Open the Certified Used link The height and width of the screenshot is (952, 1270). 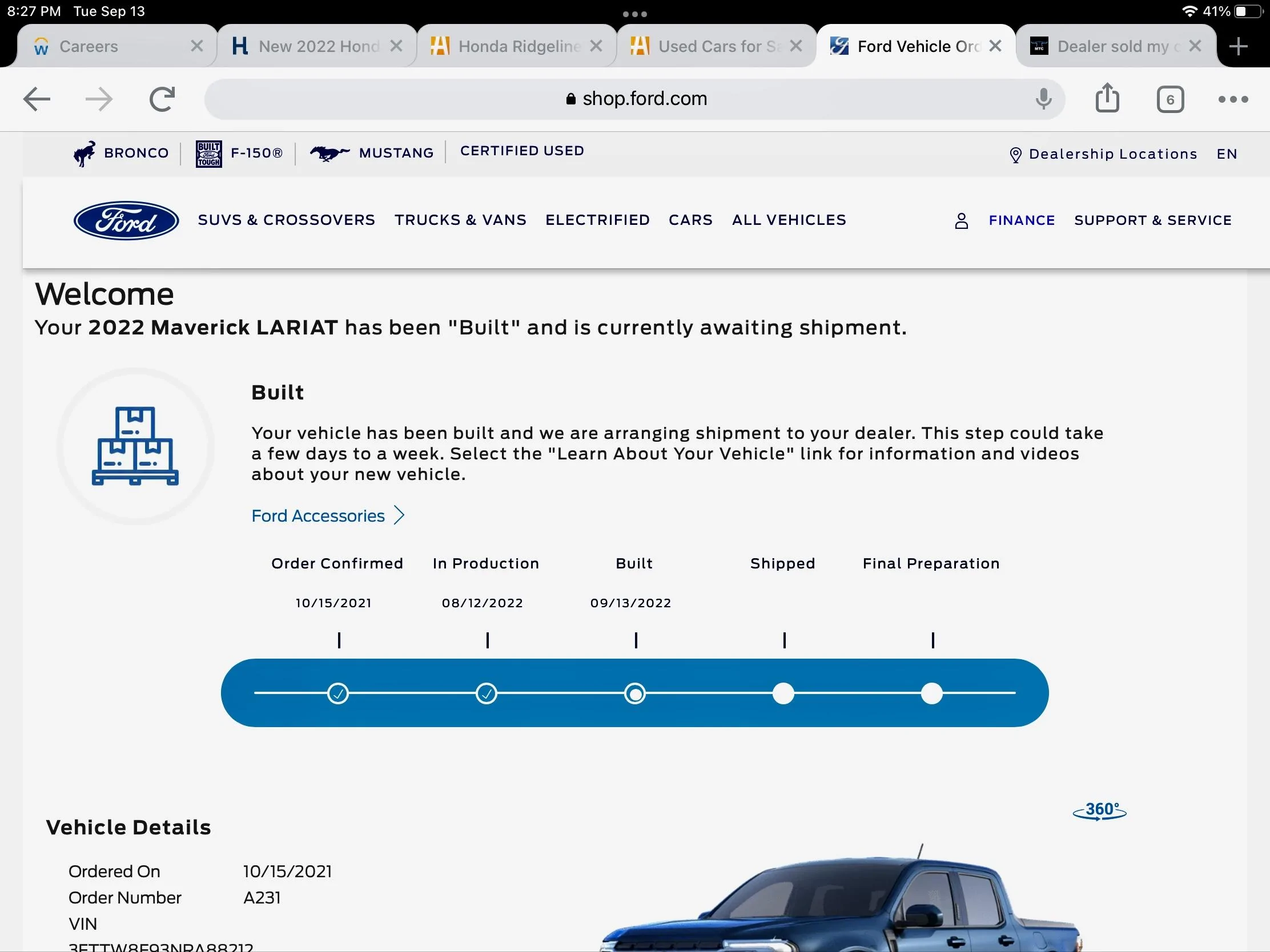(522, 151)
